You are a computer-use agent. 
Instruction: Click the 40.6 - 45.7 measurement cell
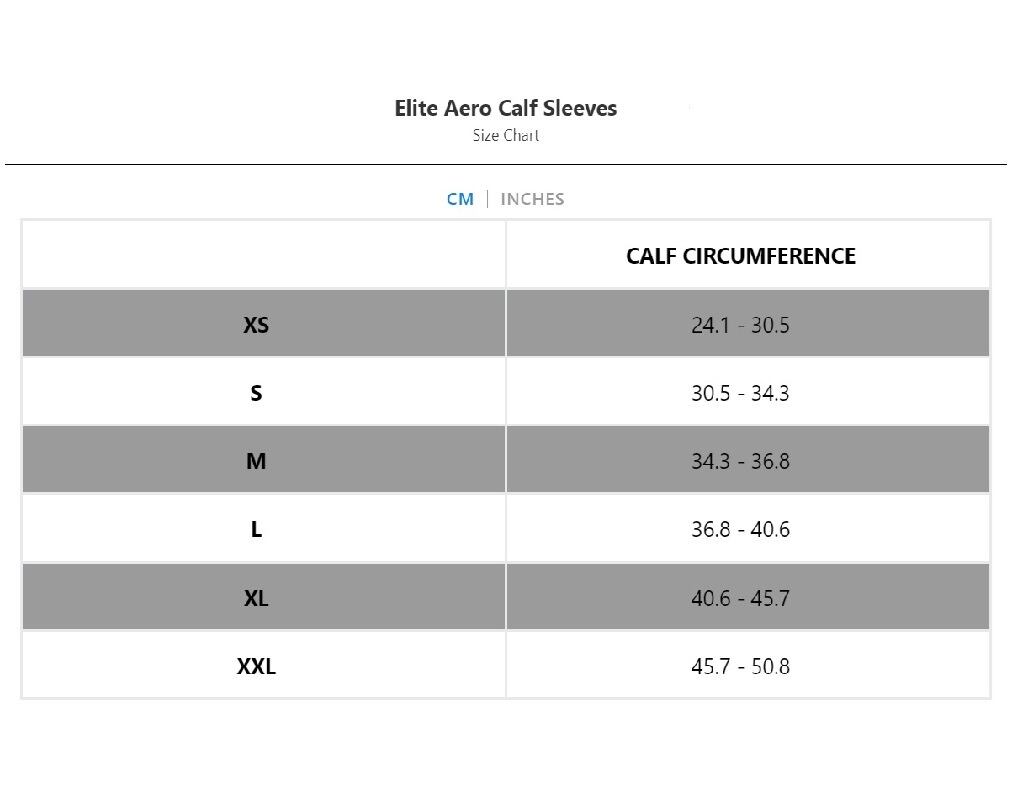tap(740, 598)
